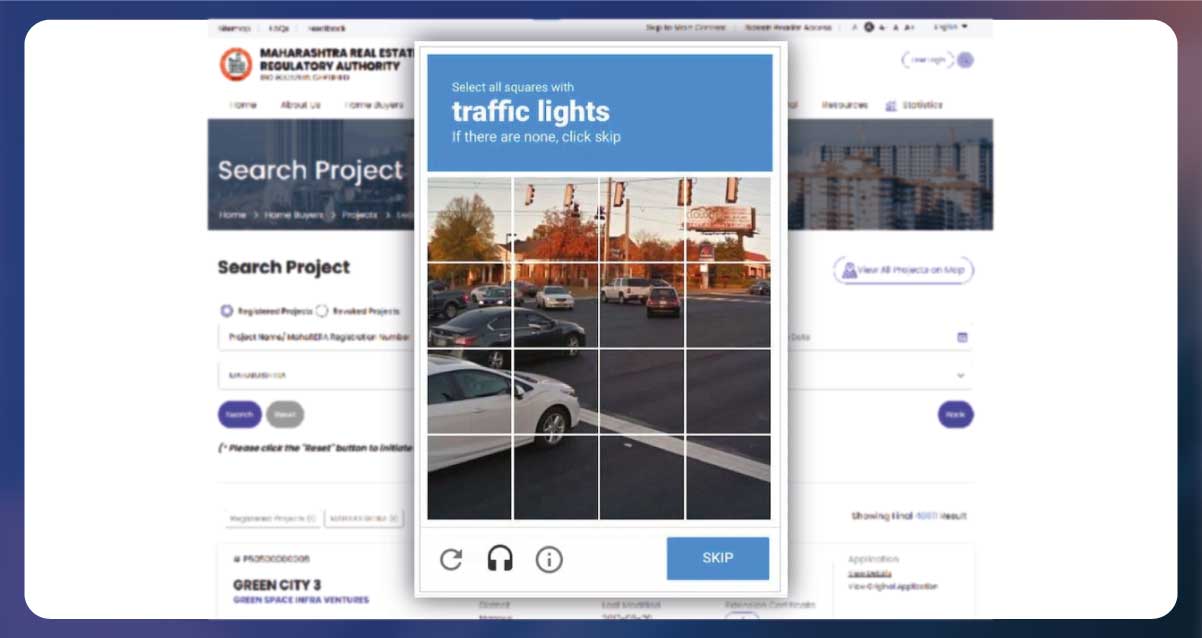Toggle the high contrast icon in top bar
Viewport: 1202px width, 638px height.
tap(869, 27)
